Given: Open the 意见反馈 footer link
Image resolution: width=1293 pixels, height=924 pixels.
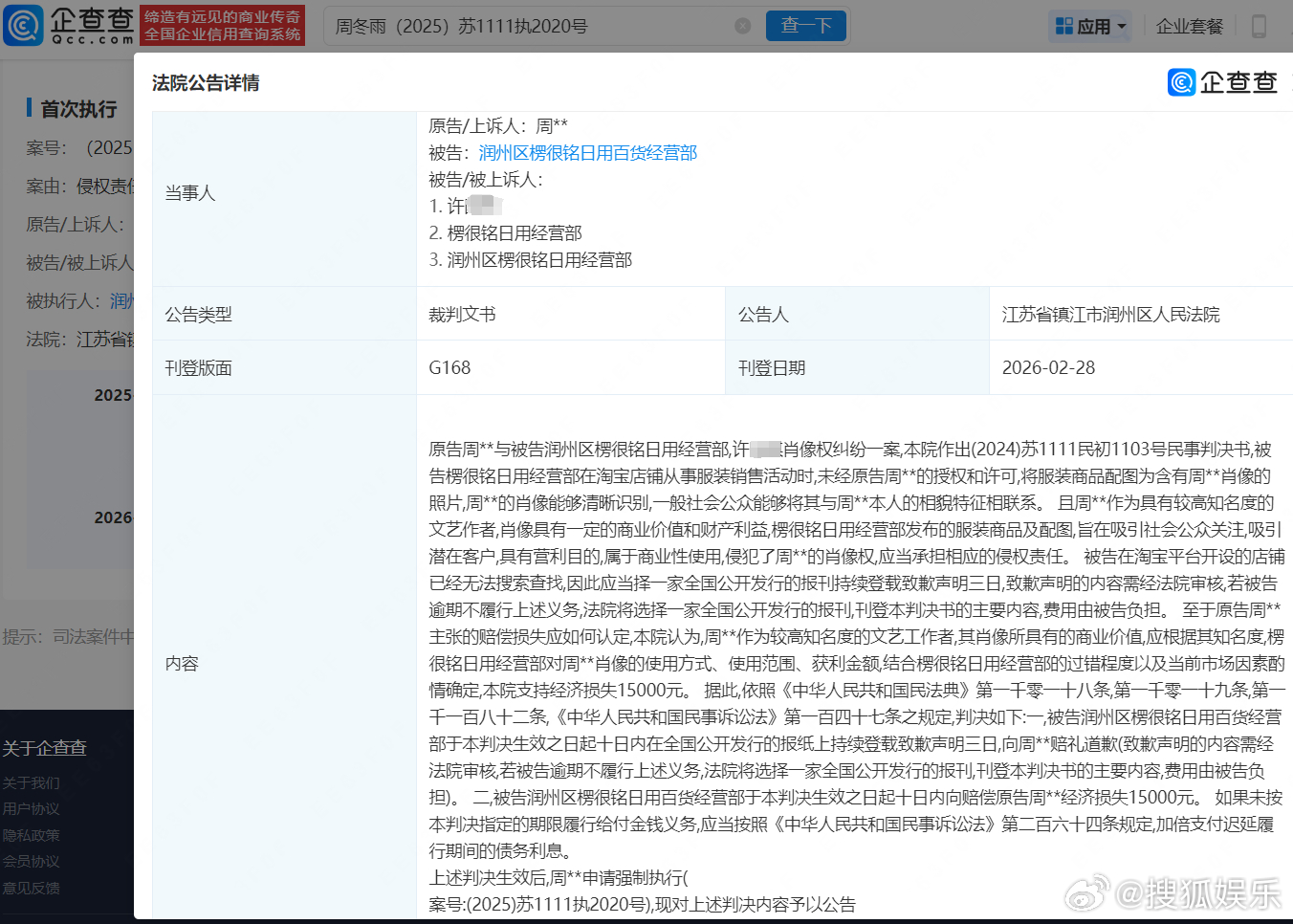Looking at the screenshot, I should click(31, 889).
